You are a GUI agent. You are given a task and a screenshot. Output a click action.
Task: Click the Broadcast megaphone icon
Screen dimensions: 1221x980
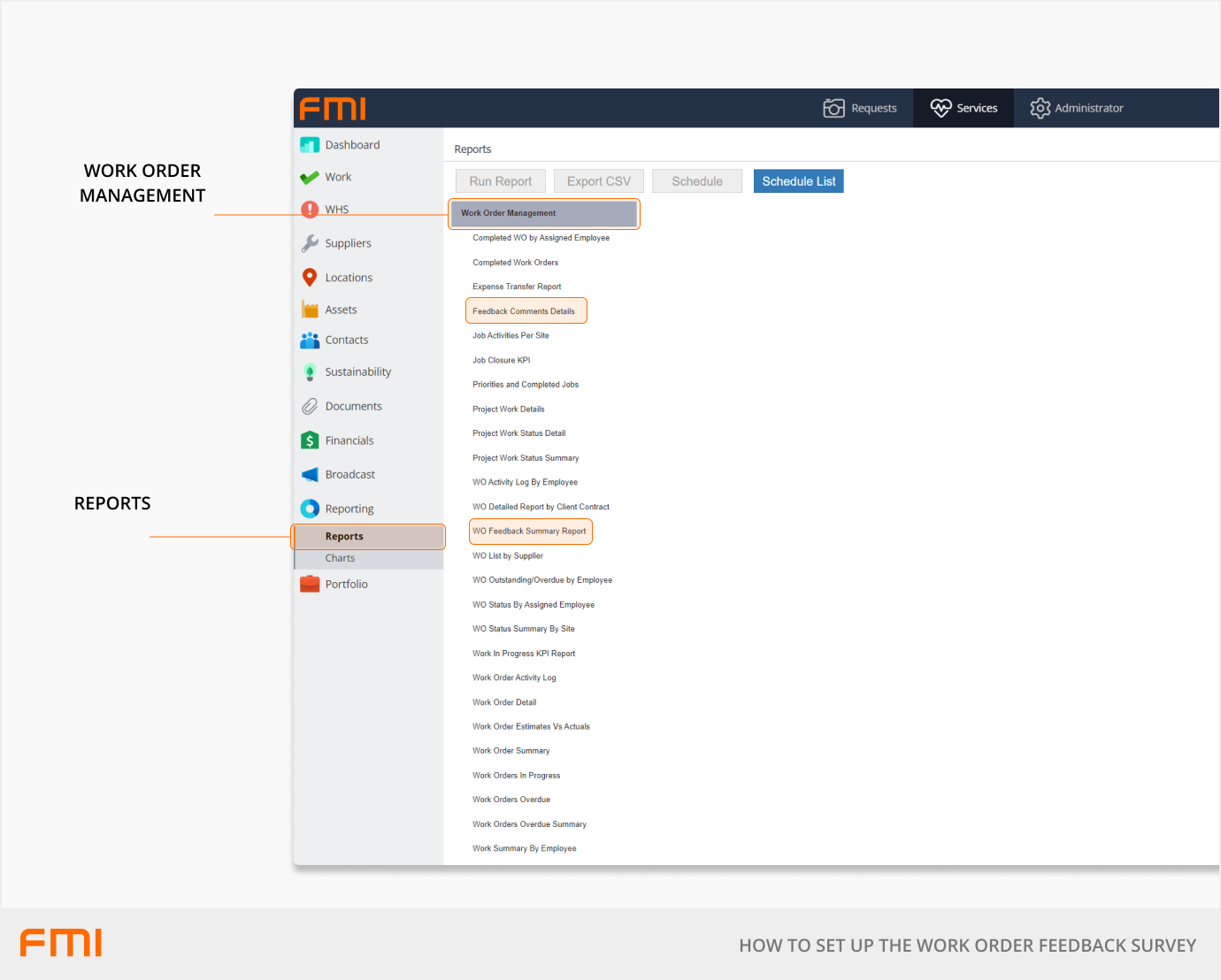pyautogui.click(x=310, y=475)
